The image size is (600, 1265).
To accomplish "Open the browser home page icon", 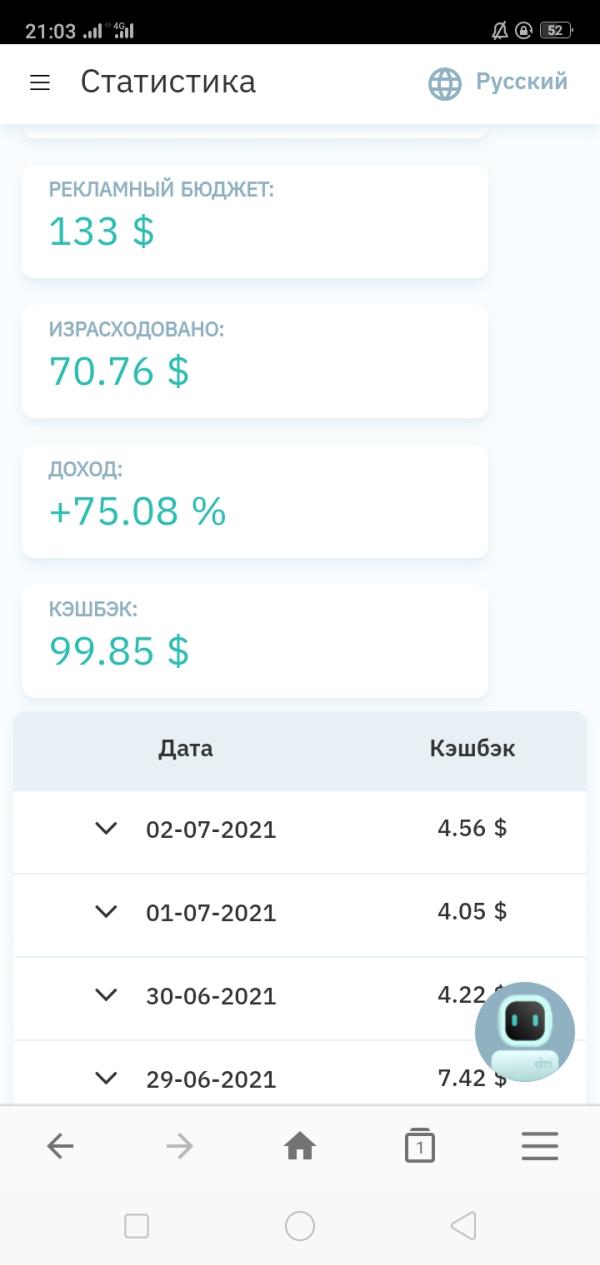I will pyautogui.click(x=300, y=1146).
